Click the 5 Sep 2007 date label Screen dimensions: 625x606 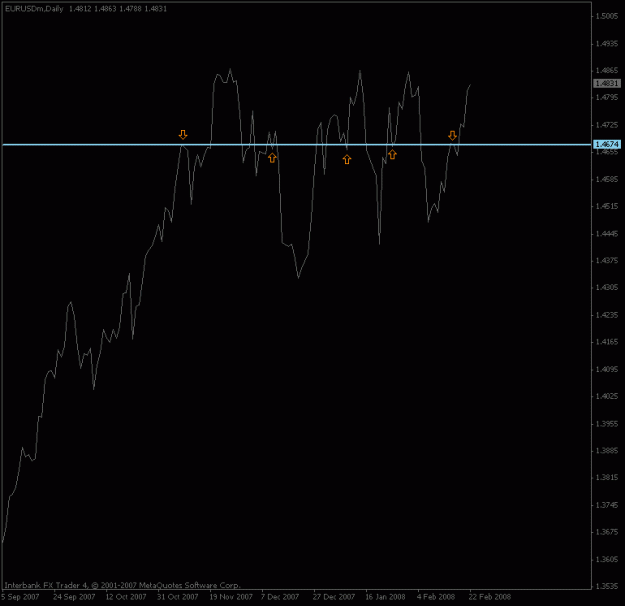pos(21,597)
